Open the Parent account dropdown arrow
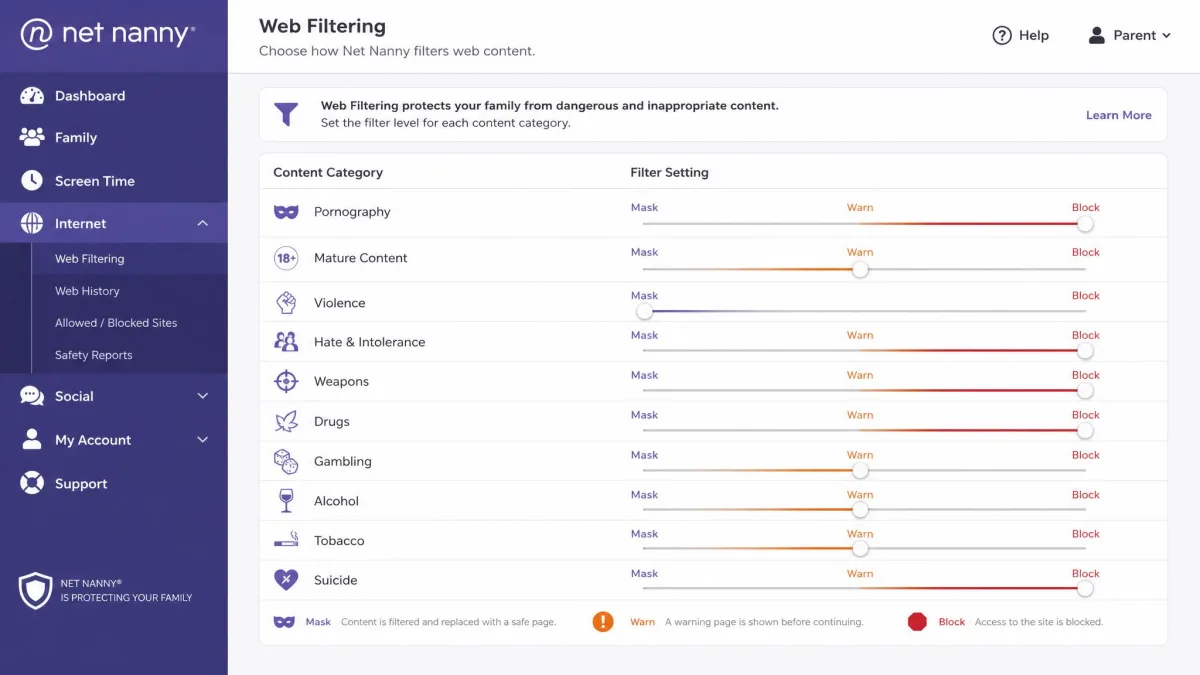 (1166, 35)
